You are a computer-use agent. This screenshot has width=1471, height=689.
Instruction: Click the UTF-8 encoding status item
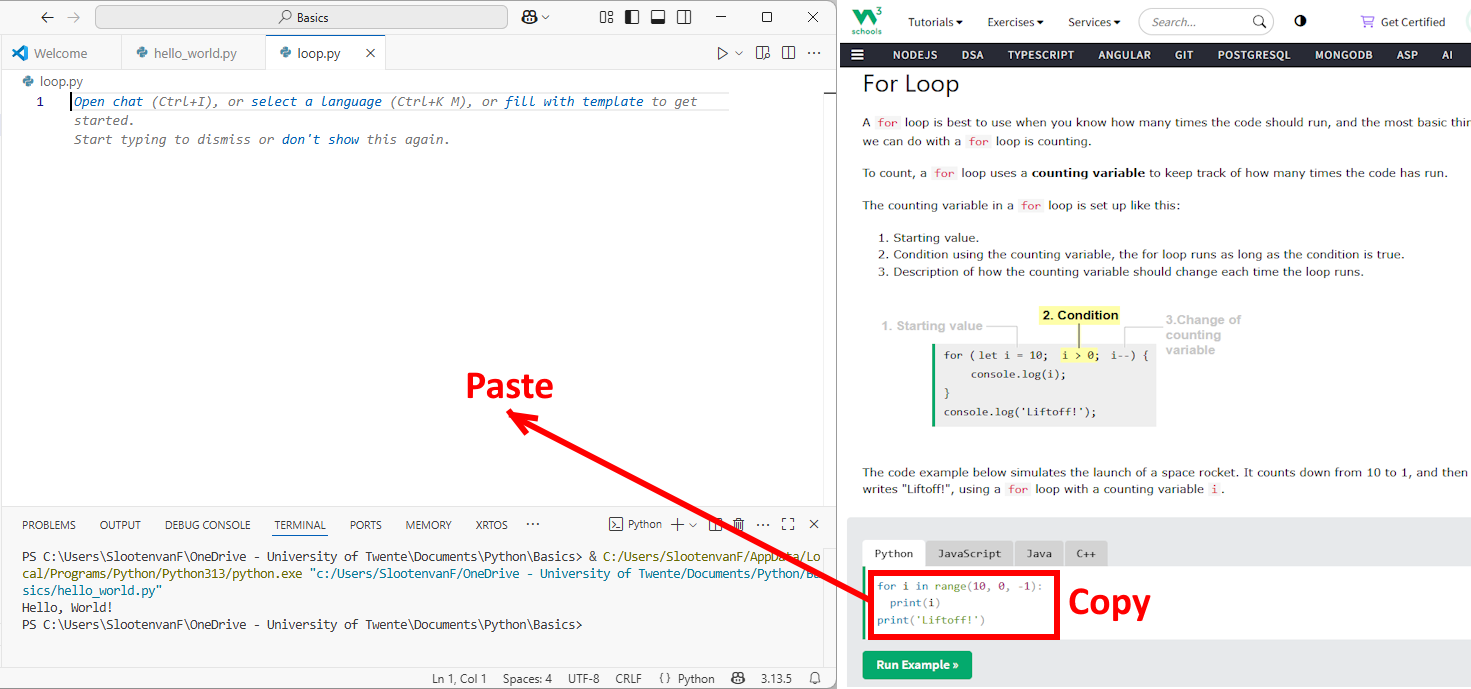click(x=584, y=678)
